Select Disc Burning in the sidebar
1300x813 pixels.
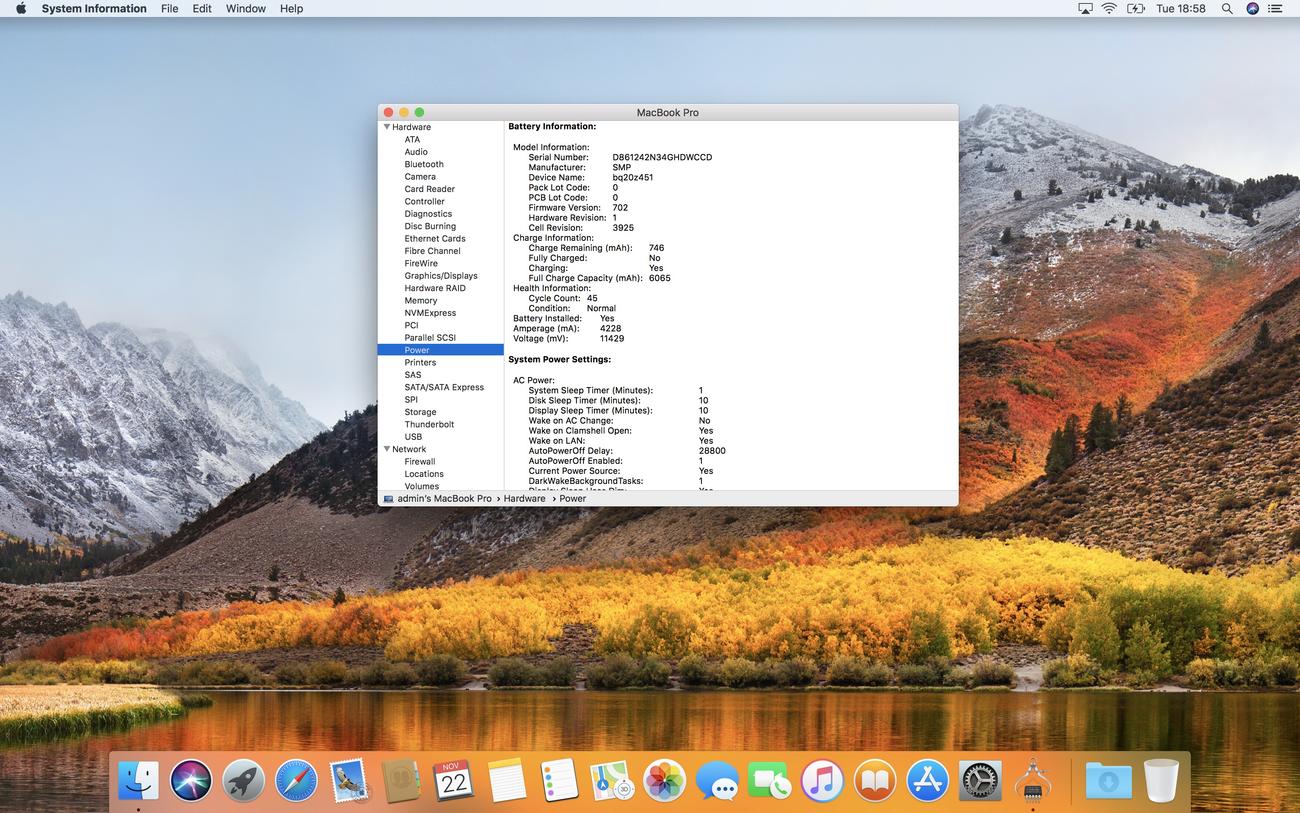[430, 226]
